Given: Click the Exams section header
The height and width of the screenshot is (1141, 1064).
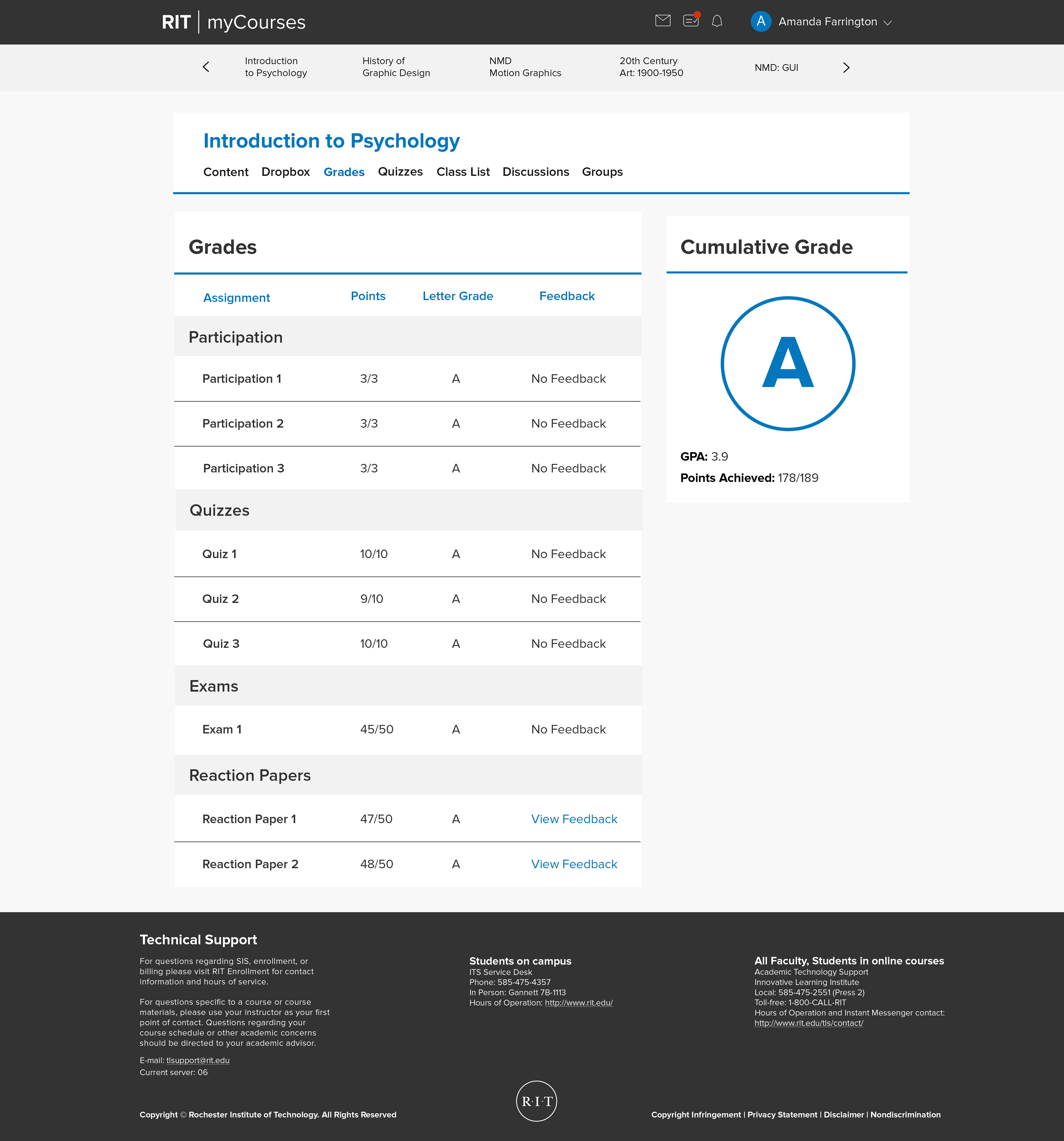Looking at the screenshot, I should click(408, 686).
